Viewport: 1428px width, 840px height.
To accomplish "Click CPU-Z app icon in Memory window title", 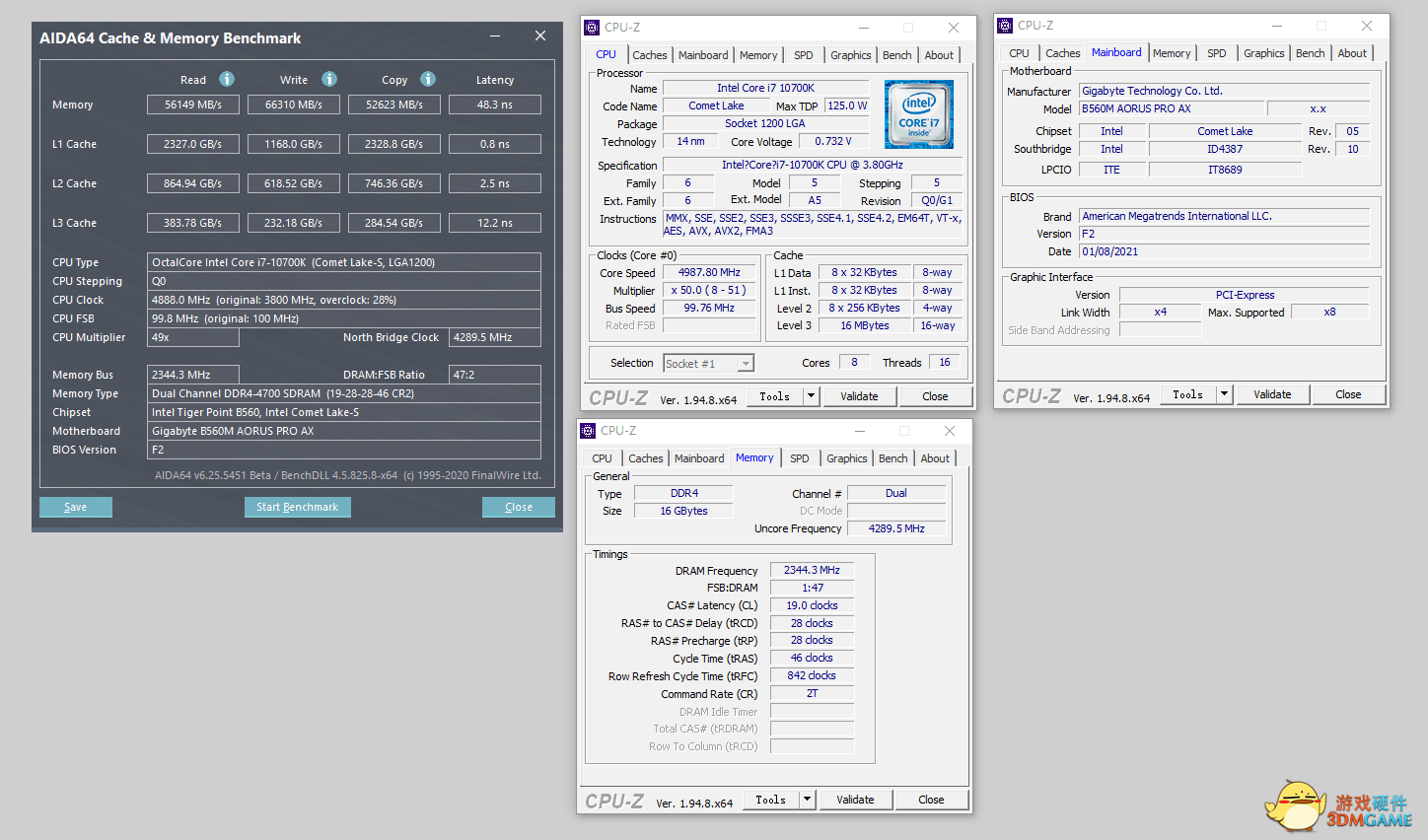I will tap(587, 431).
